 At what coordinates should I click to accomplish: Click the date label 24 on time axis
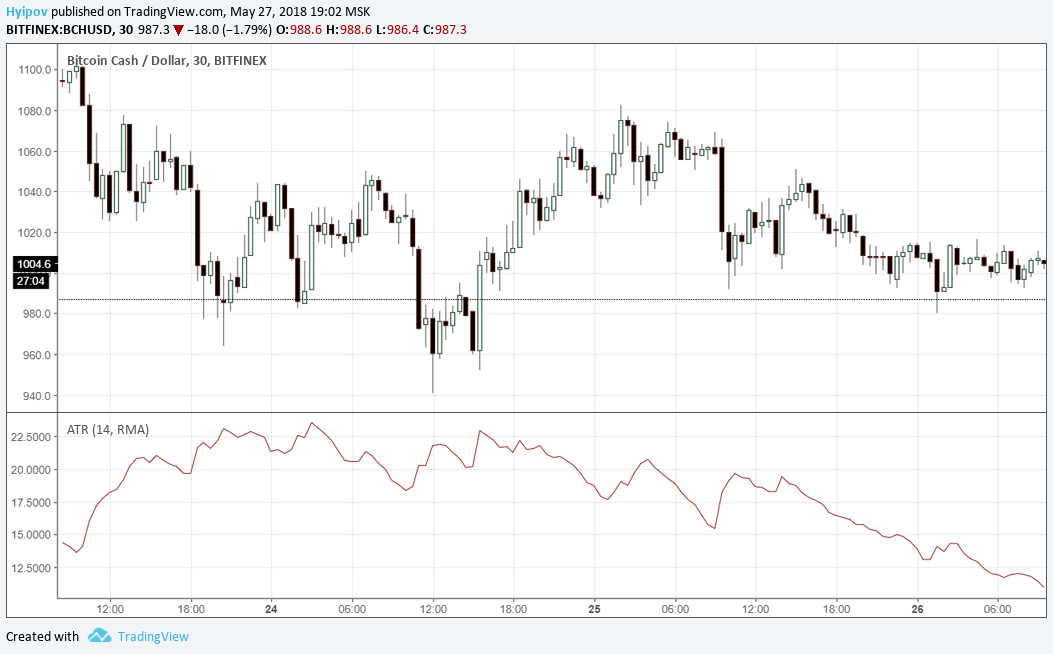point(271,609)
